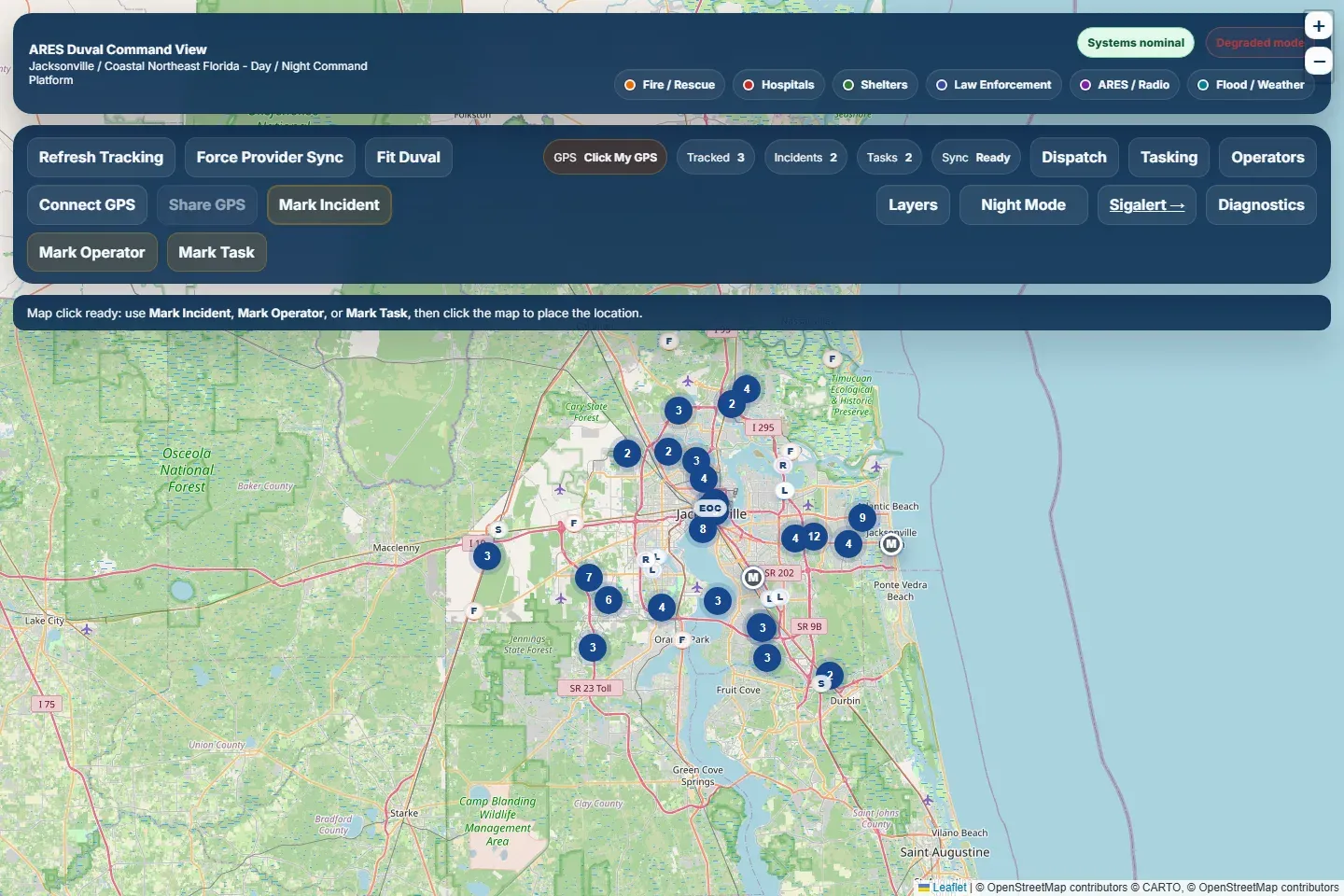The width and height of the screenshot is (1344, 896).
Task: Click Refresh Tracking
Action: click(x=101, y=158)
